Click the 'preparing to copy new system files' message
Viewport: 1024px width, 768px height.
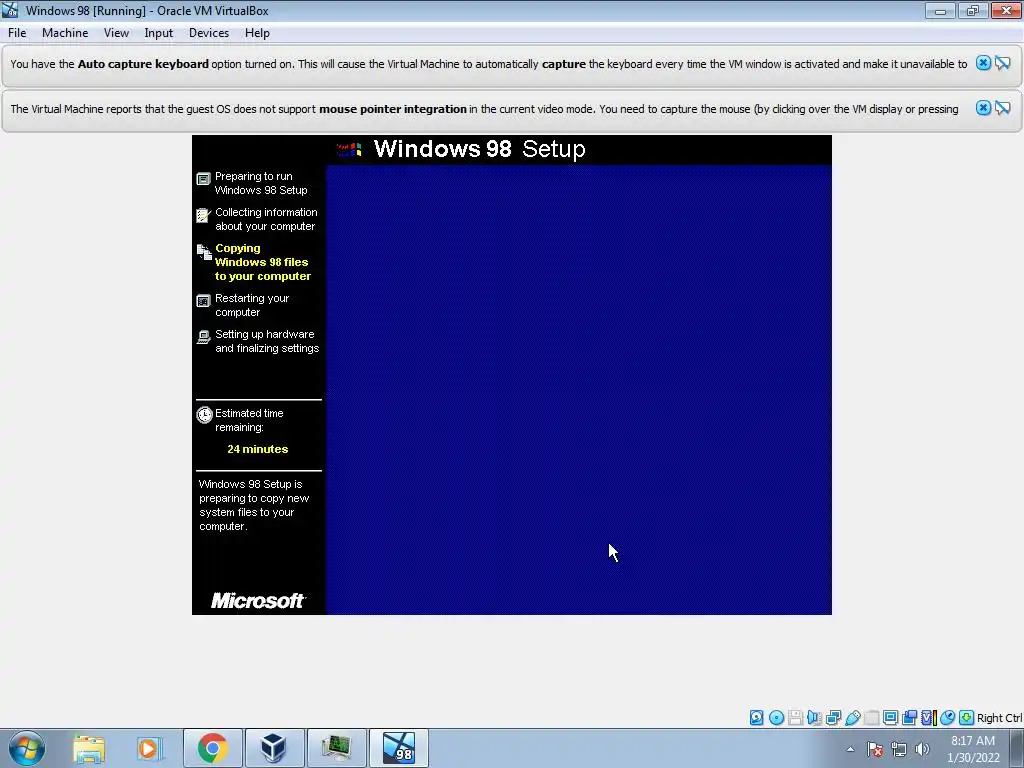point(253,505)
